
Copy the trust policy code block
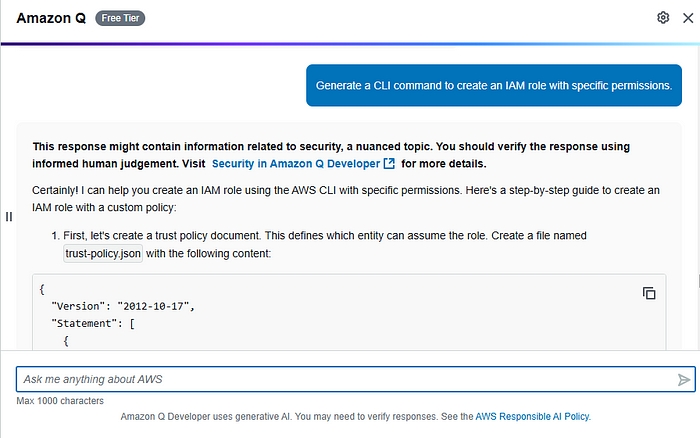tap(649, 293)
